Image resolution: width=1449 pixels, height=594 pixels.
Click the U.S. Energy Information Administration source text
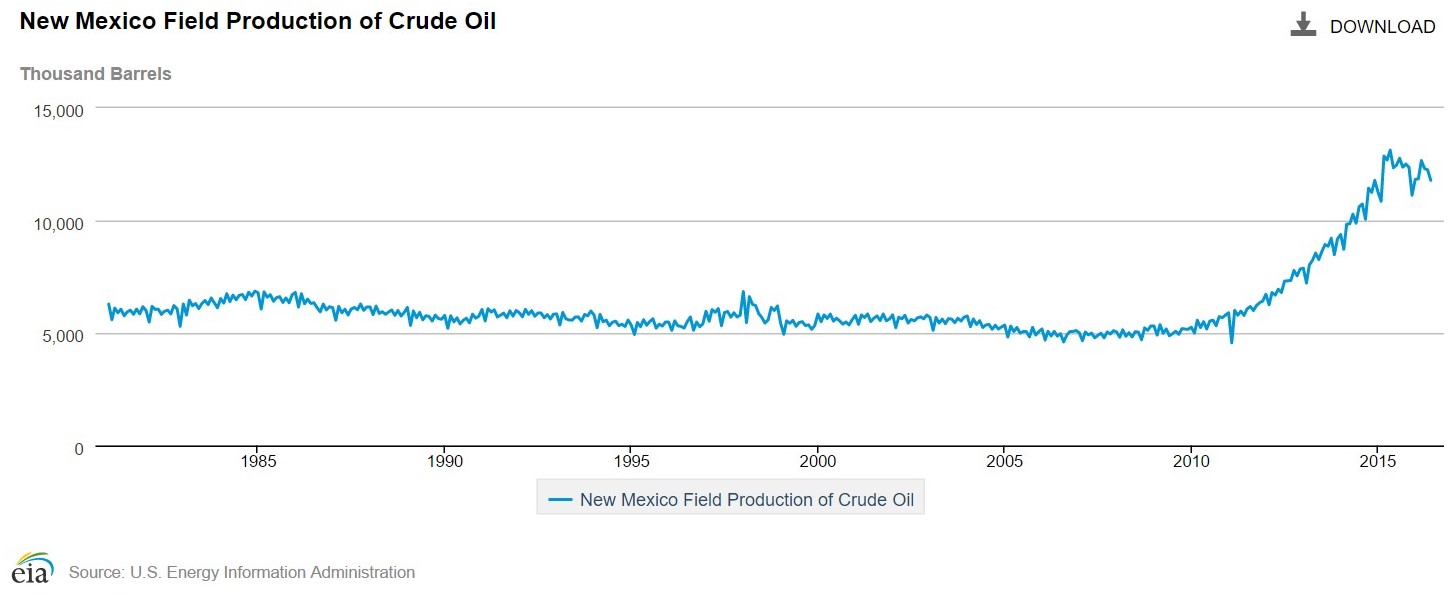pyautogui.click(x=241, y=573)
